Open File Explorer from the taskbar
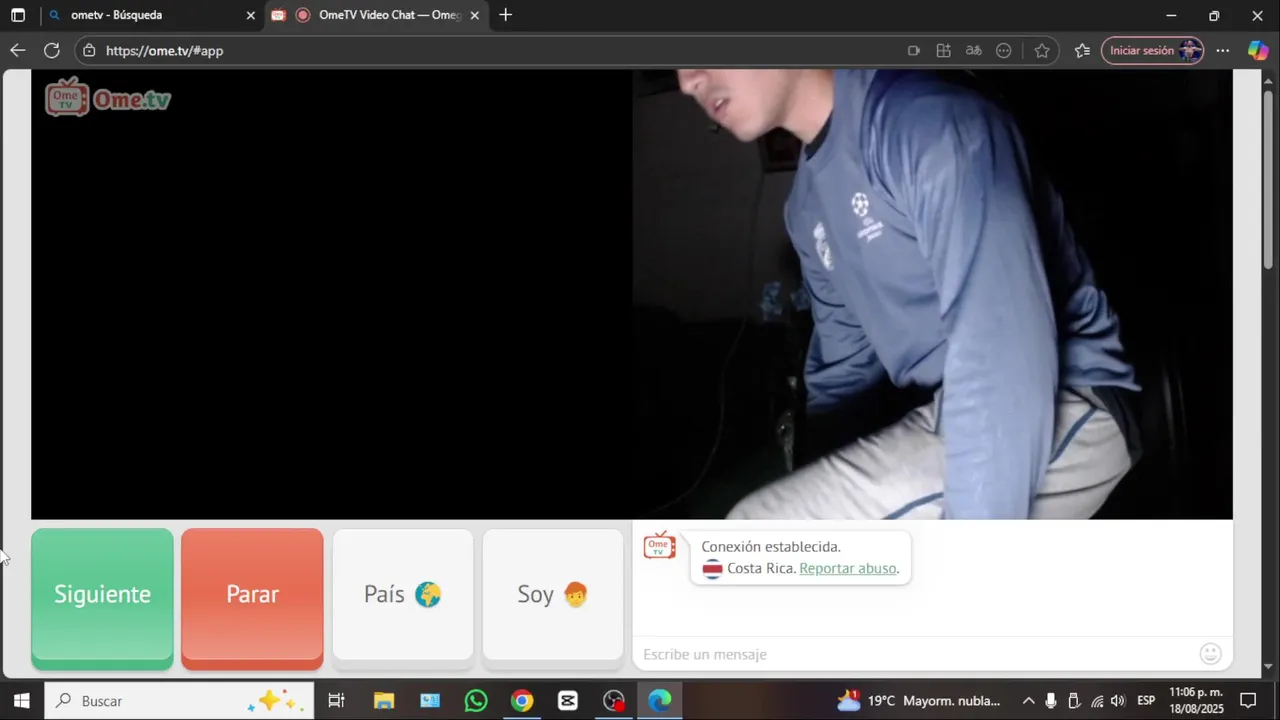 pos(384,701)
